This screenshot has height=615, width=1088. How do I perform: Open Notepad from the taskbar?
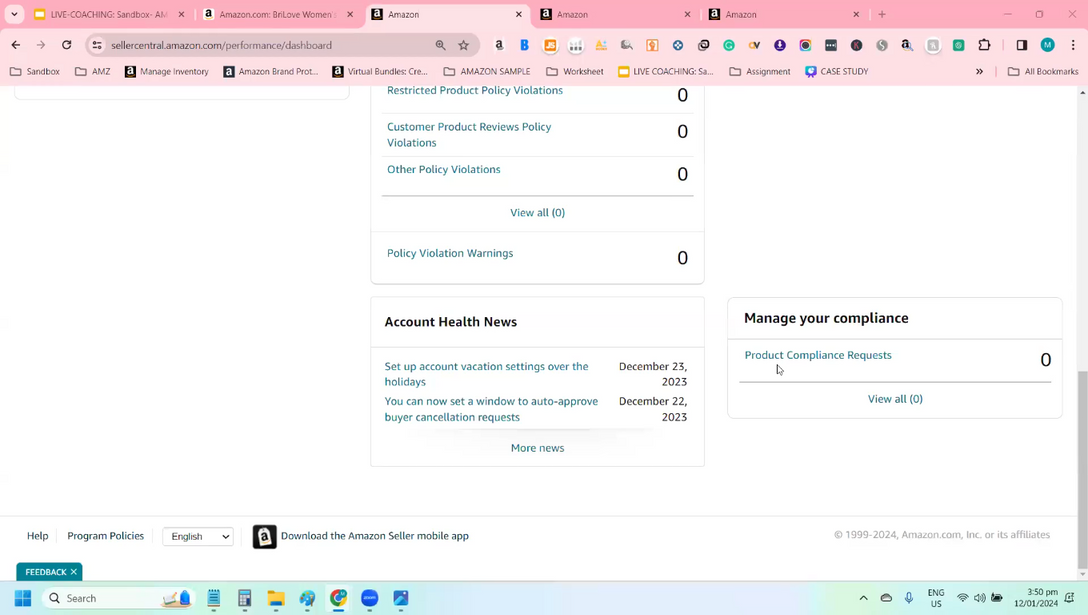[214, 598]
